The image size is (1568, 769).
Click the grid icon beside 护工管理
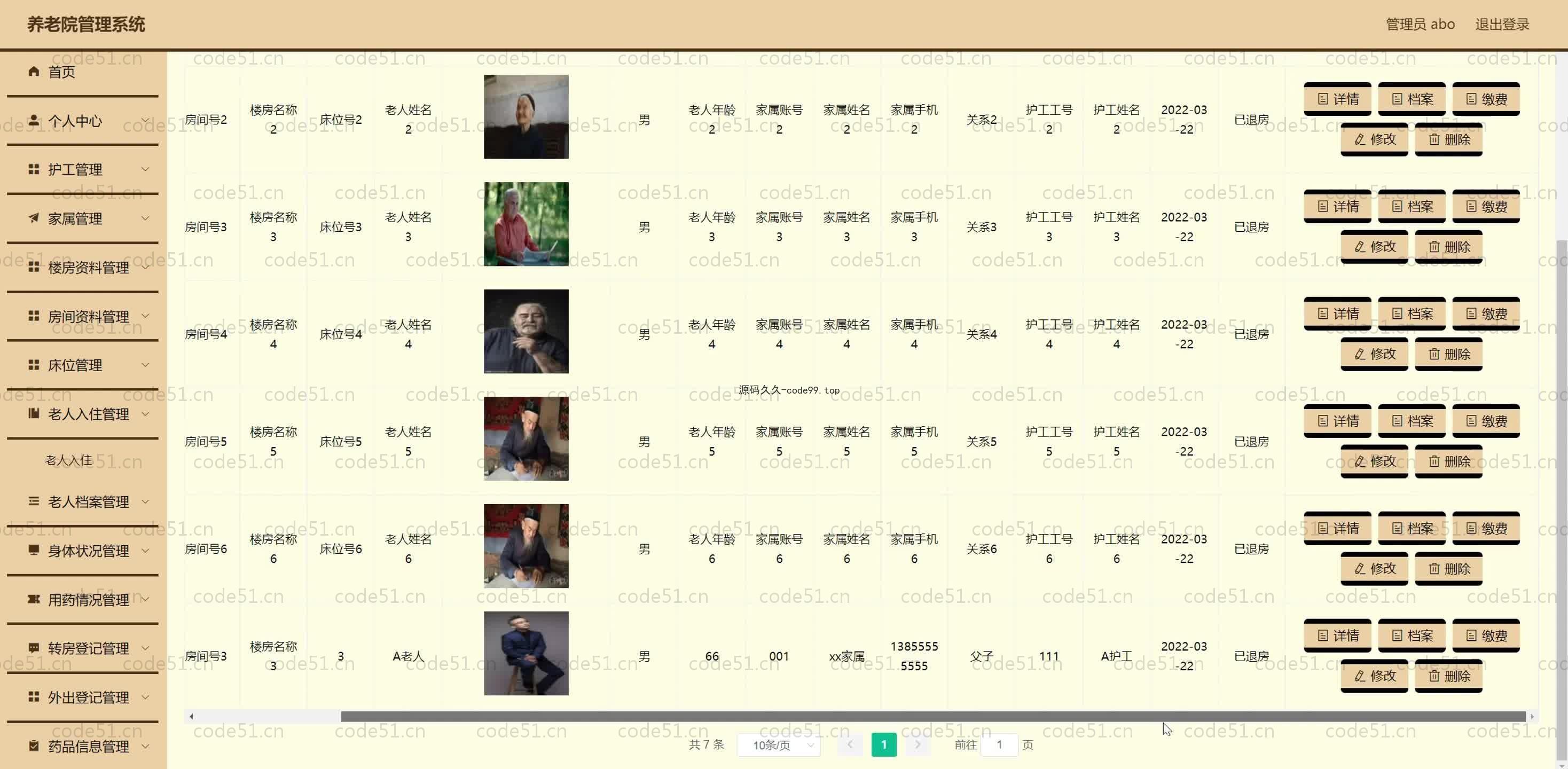[34, 169]
